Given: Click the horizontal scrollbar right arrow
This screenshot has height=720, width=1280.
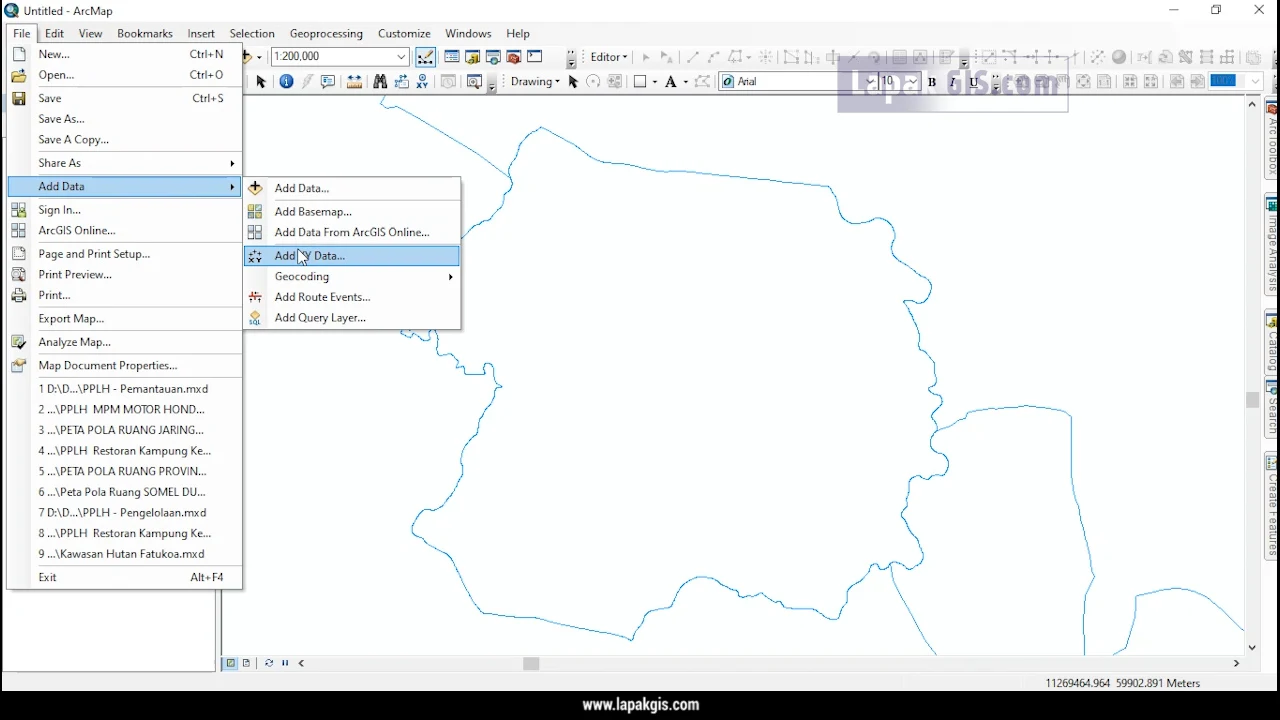Looking at the screenshot, I should coord(1236,663).
